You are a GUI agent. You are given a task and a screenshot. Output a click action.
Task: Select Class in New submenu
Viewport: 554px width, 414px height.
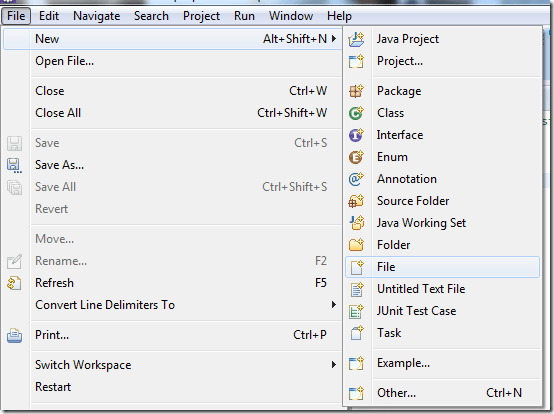442,113
